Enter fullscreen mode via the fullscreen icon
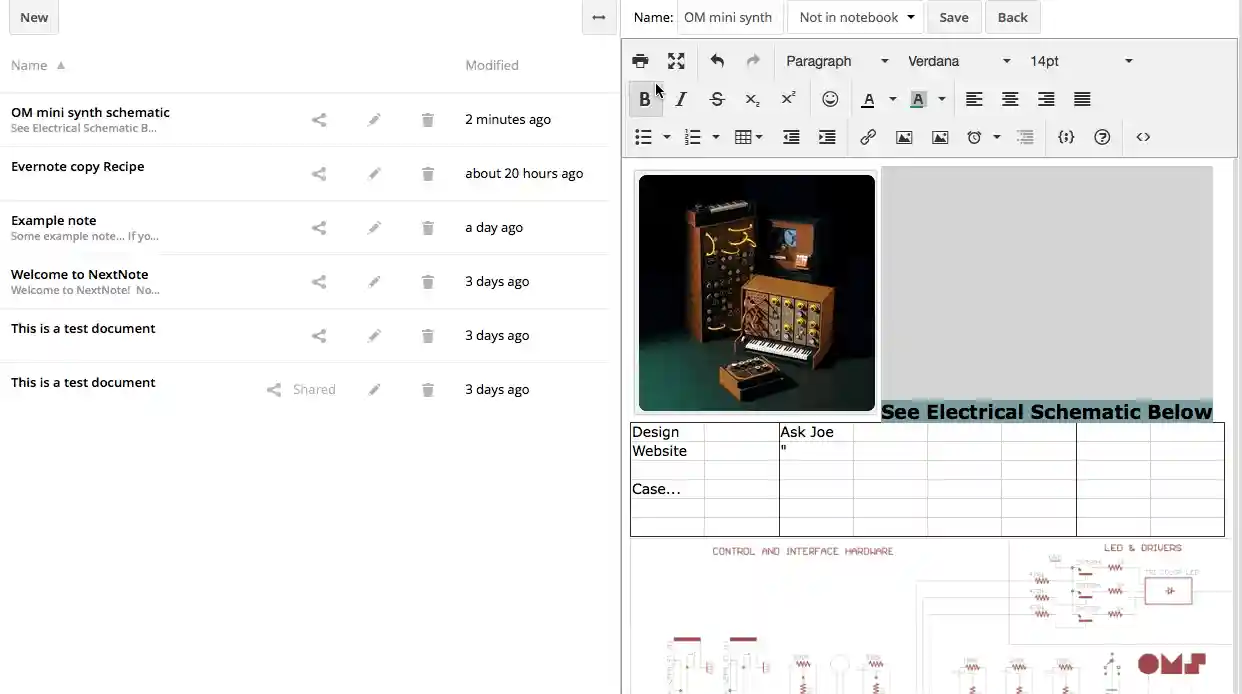1242x694 pixels. click(676, 61)
